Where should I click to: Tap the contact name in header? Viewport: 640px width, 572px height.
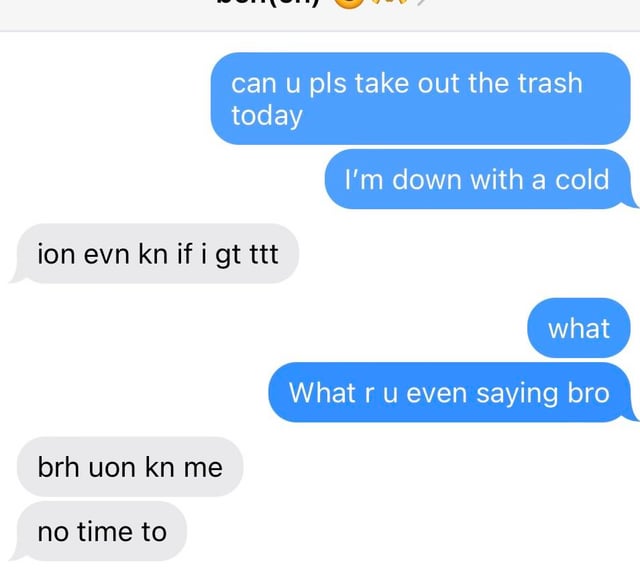[x=267, y=3]
